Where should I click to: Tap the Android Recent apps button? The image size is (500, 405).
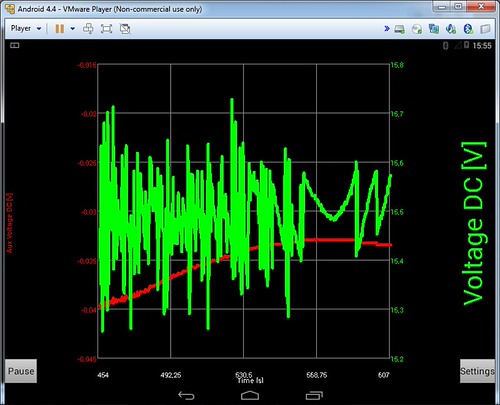(314, 396)
